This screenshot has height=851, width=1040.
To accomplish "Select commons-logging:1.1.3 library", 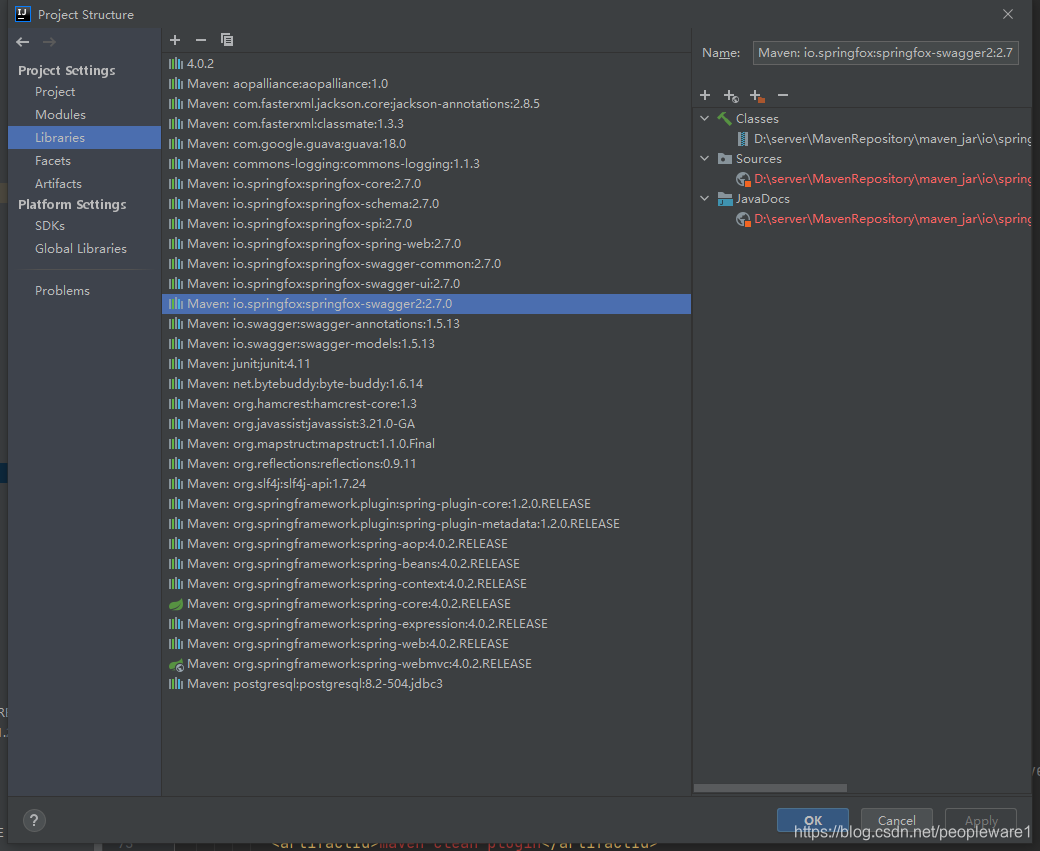I will [x=426, y=163].
